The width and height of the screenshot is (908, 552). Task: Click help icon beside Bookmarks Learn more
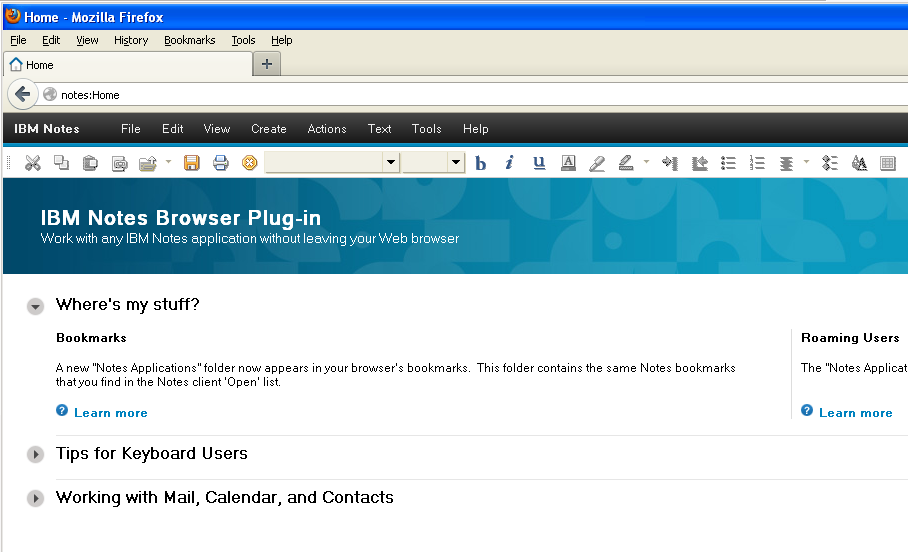(62, 410)
